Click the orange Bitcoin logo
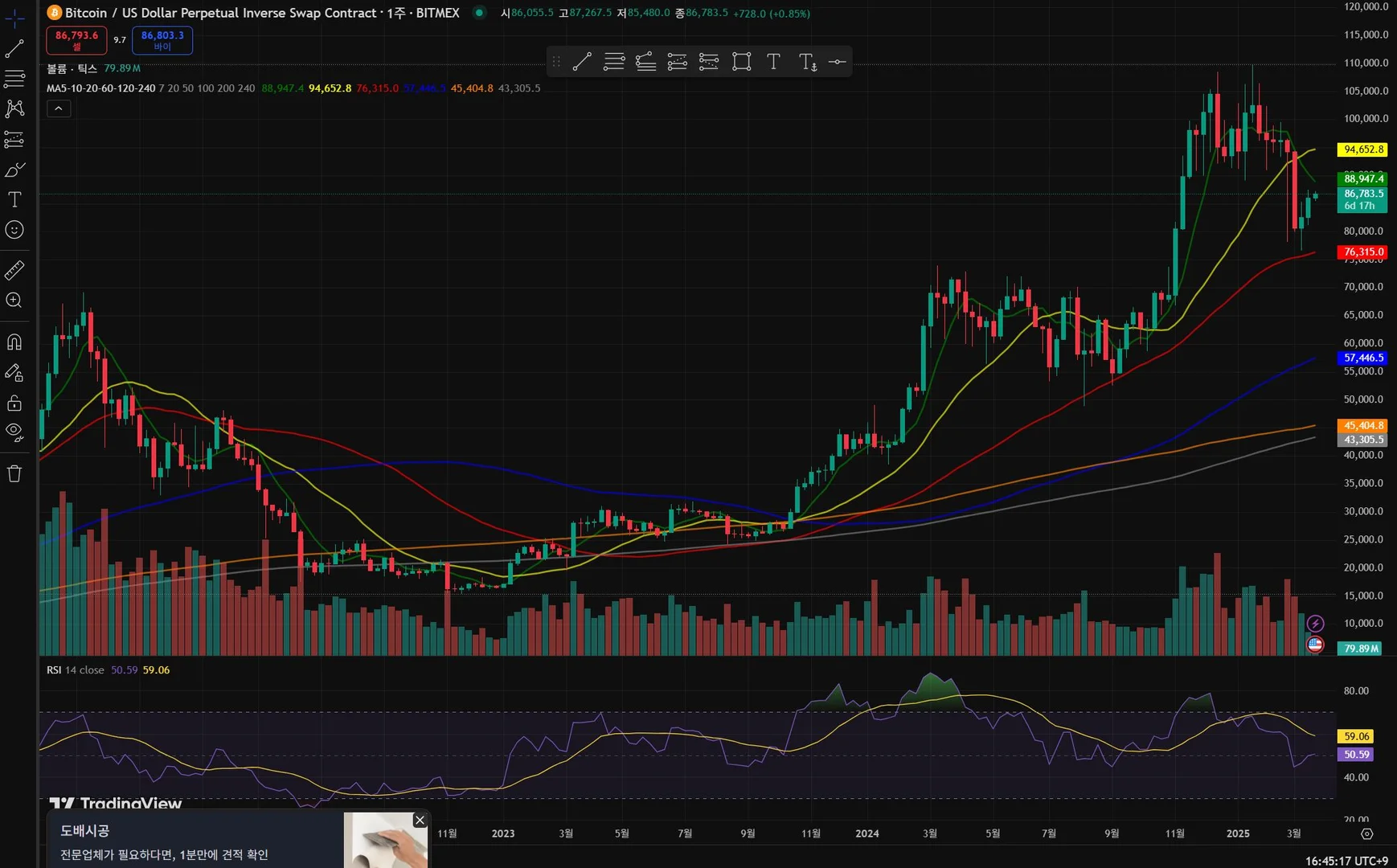This screenshot has height=868, width=1397. (x=55, y=13)
